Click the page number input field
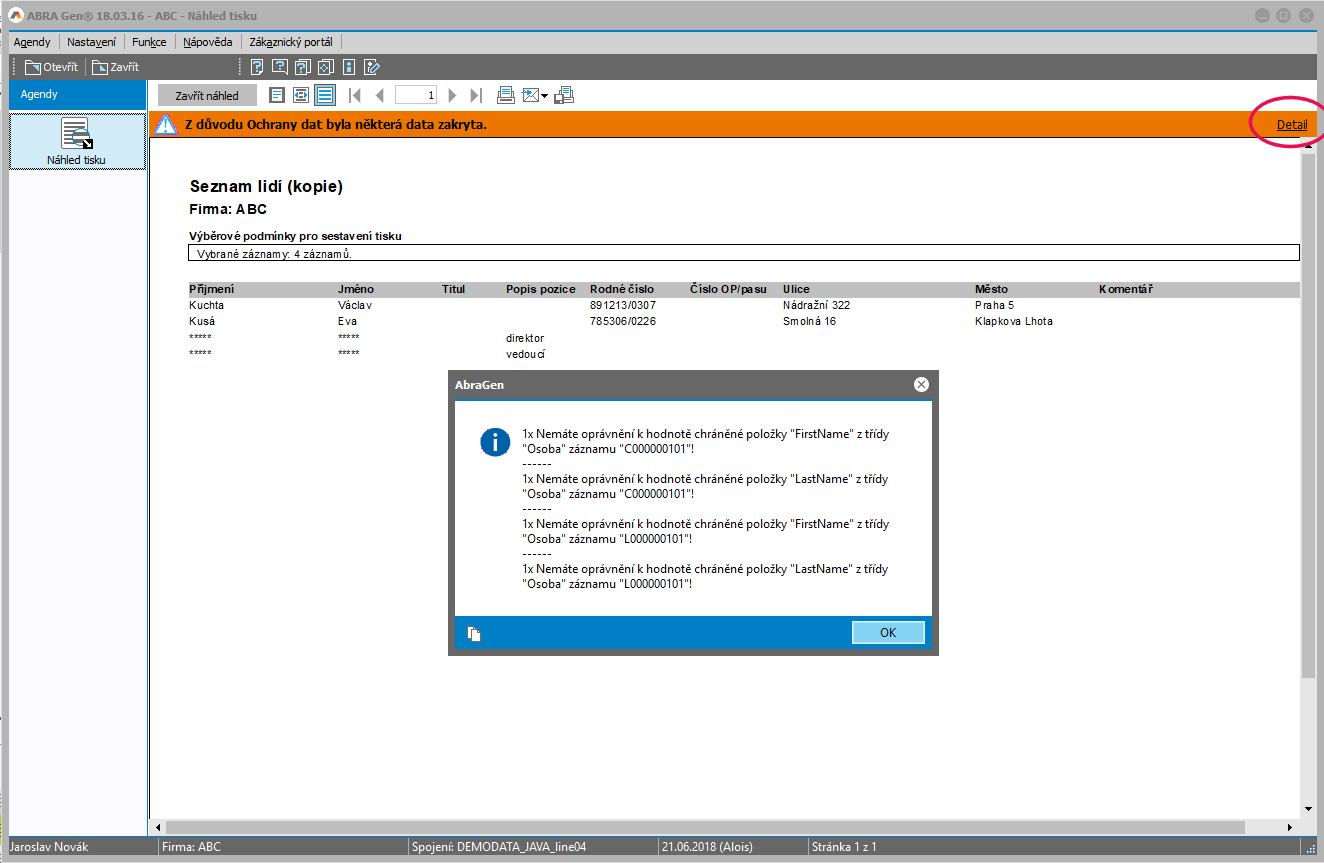The height and width of the screenshot is (863, 1324). [417, 95]
